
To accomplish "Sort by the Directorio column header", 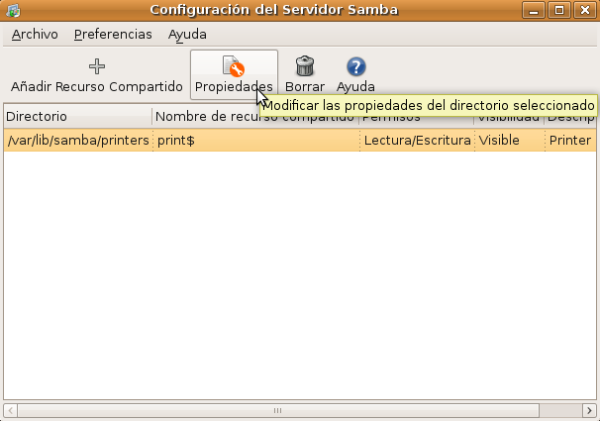I will tap(77, 117).
